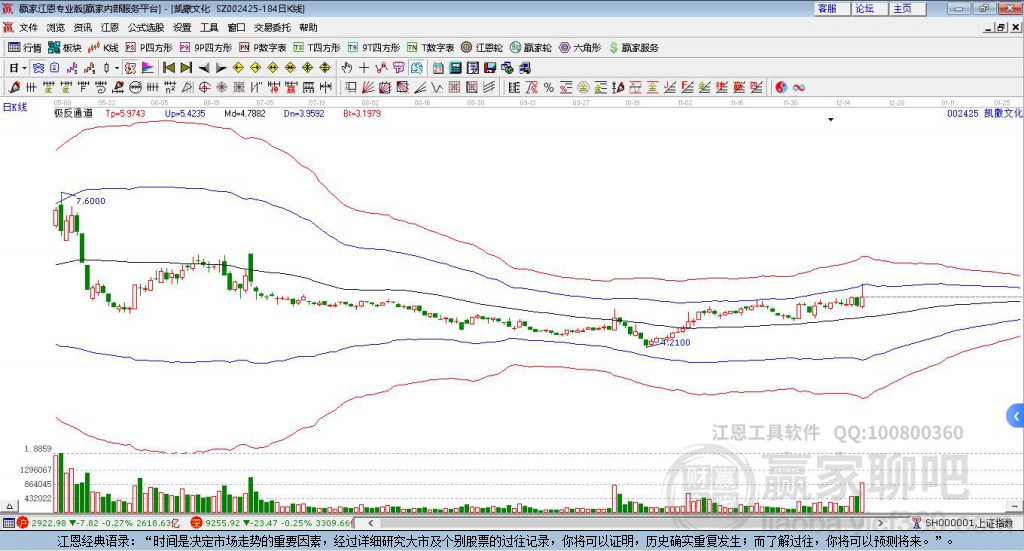Open the 行情 quotes view
Screen dimensions: 1024x551
click(24, 48)
